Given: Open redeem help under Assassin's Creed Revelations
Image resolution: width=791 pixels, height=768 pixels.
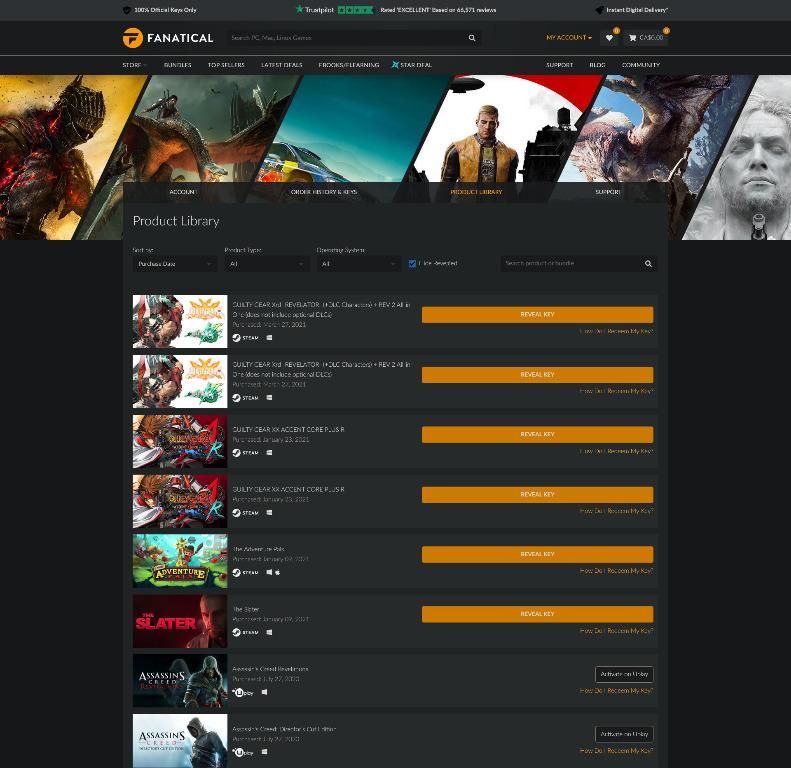Looking at the screenshot, I should (x=616, y=691).
